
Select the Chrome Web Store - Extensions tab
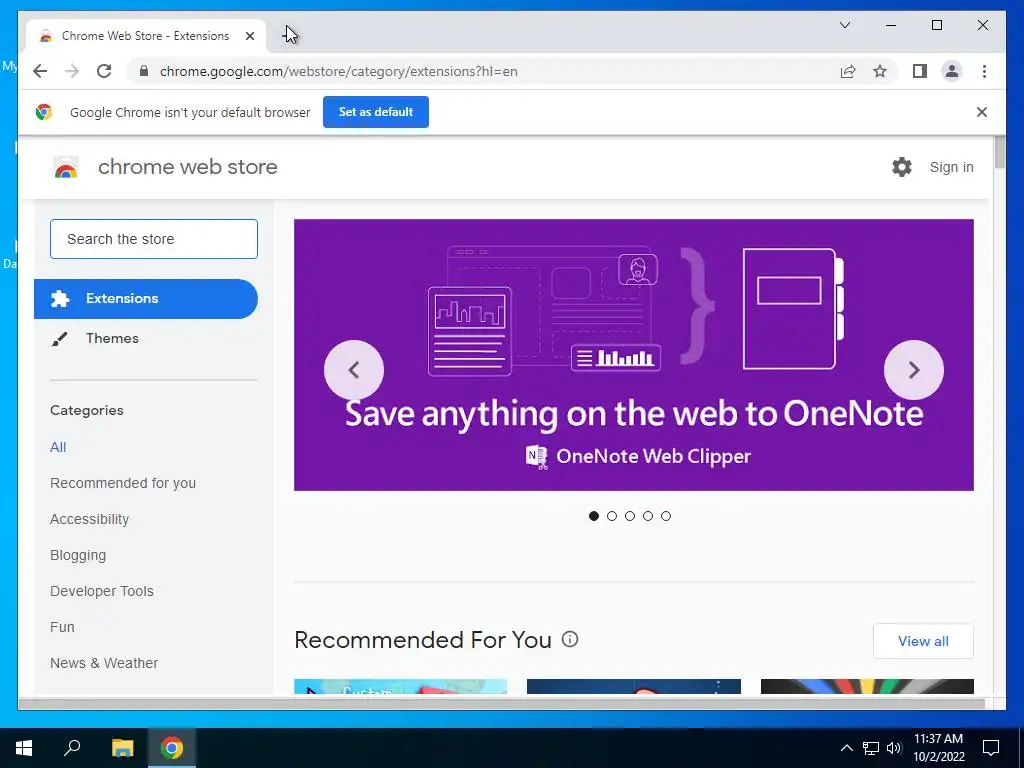tap(146, 36)
